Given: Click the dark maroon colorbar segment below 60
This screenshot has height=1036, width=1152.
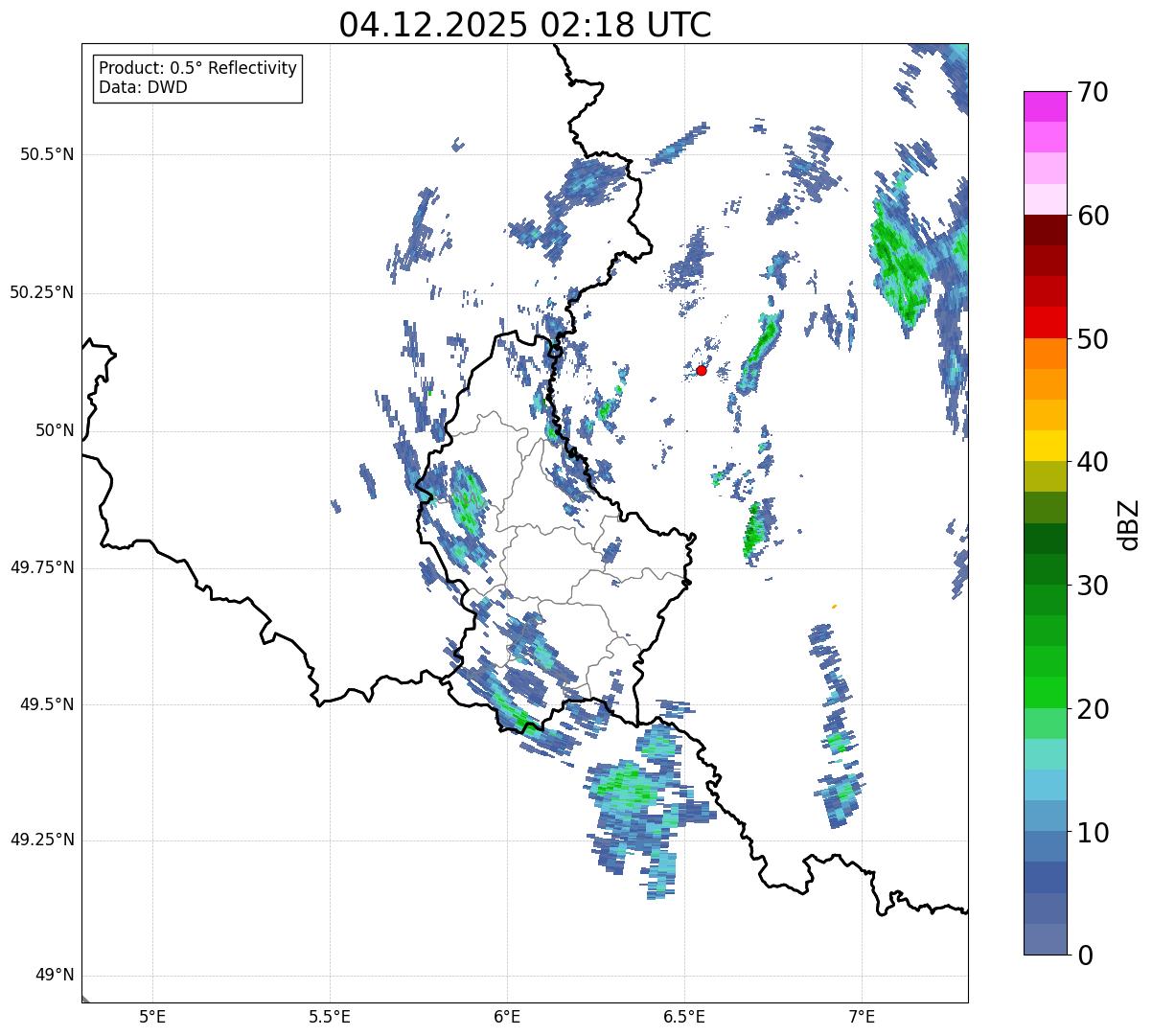Looking at the screenshot, I should [x=1046, y=230].
